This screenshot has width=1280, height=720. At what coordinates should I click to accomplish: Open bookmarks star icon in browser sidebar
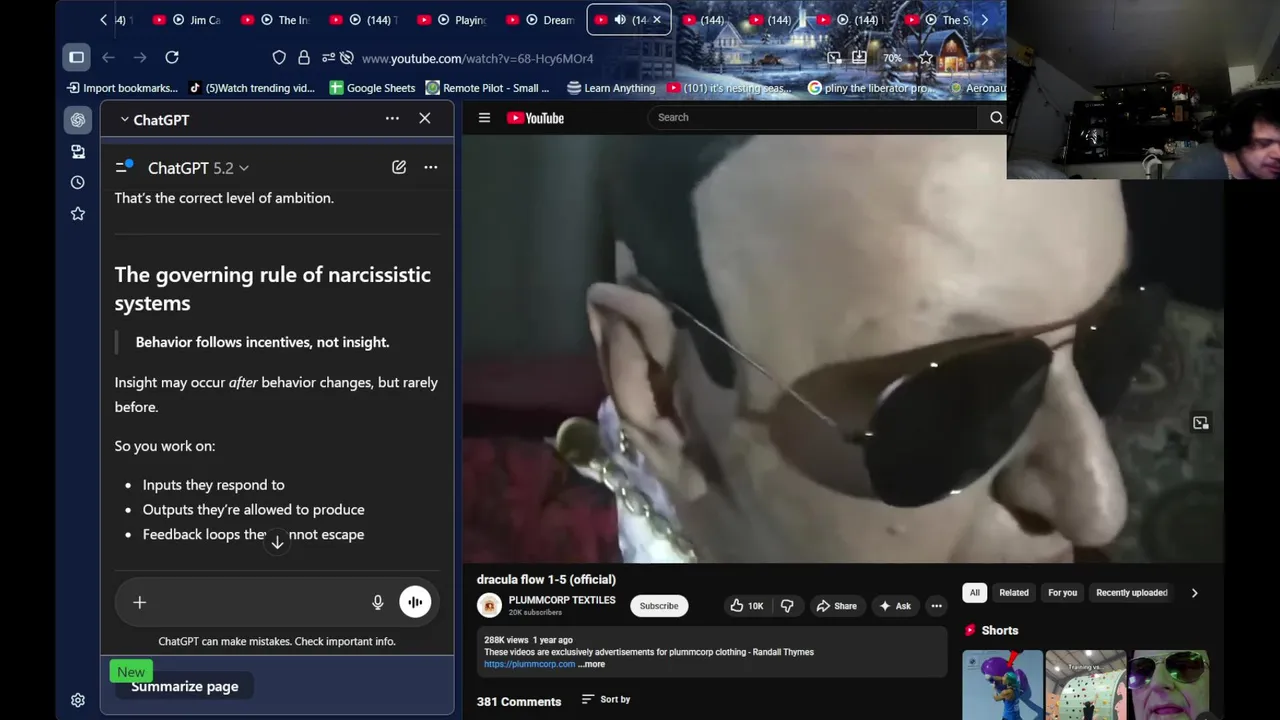(78, 213)
